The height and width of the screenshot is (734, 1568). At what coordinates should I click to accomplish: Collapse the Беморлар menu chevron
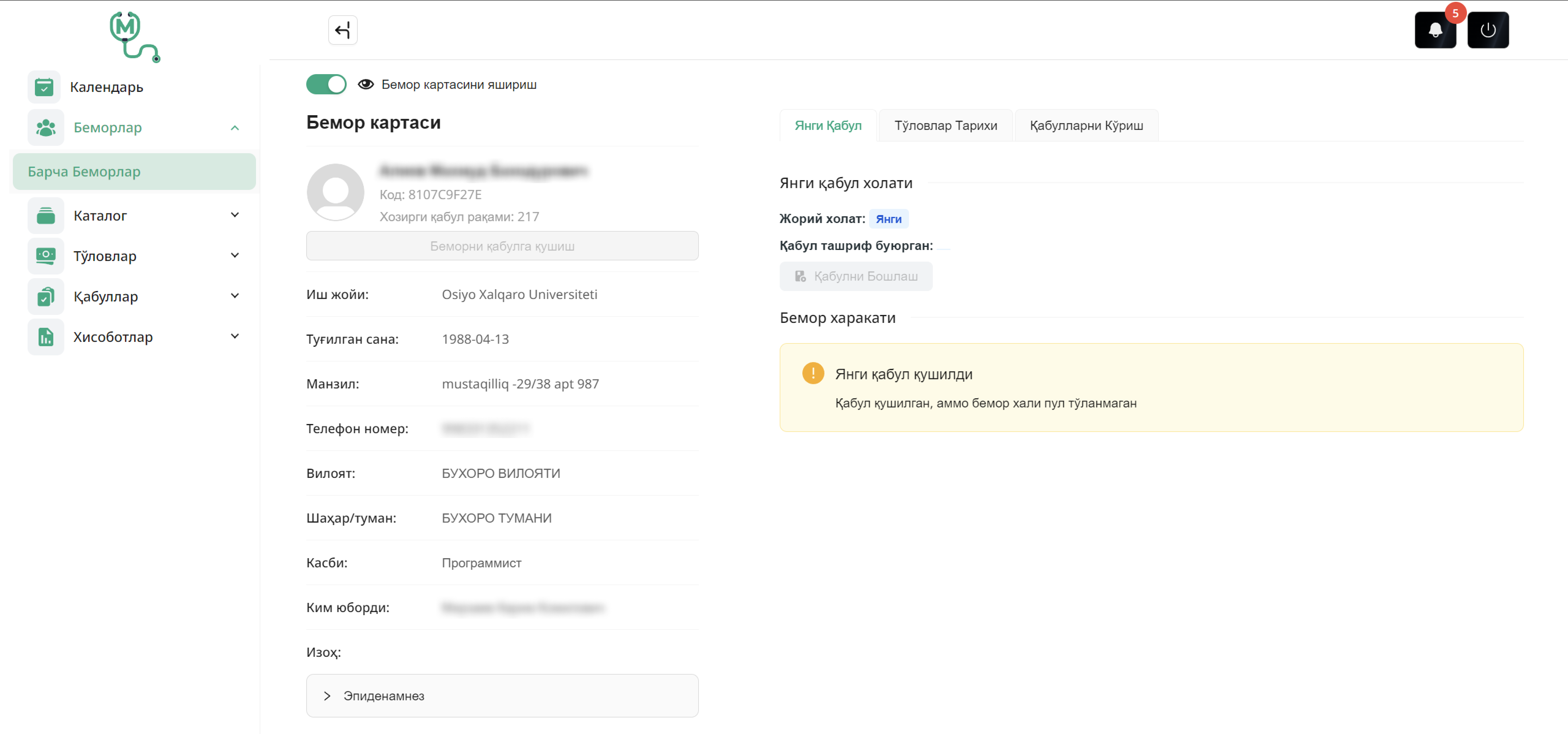pos(235,128)
